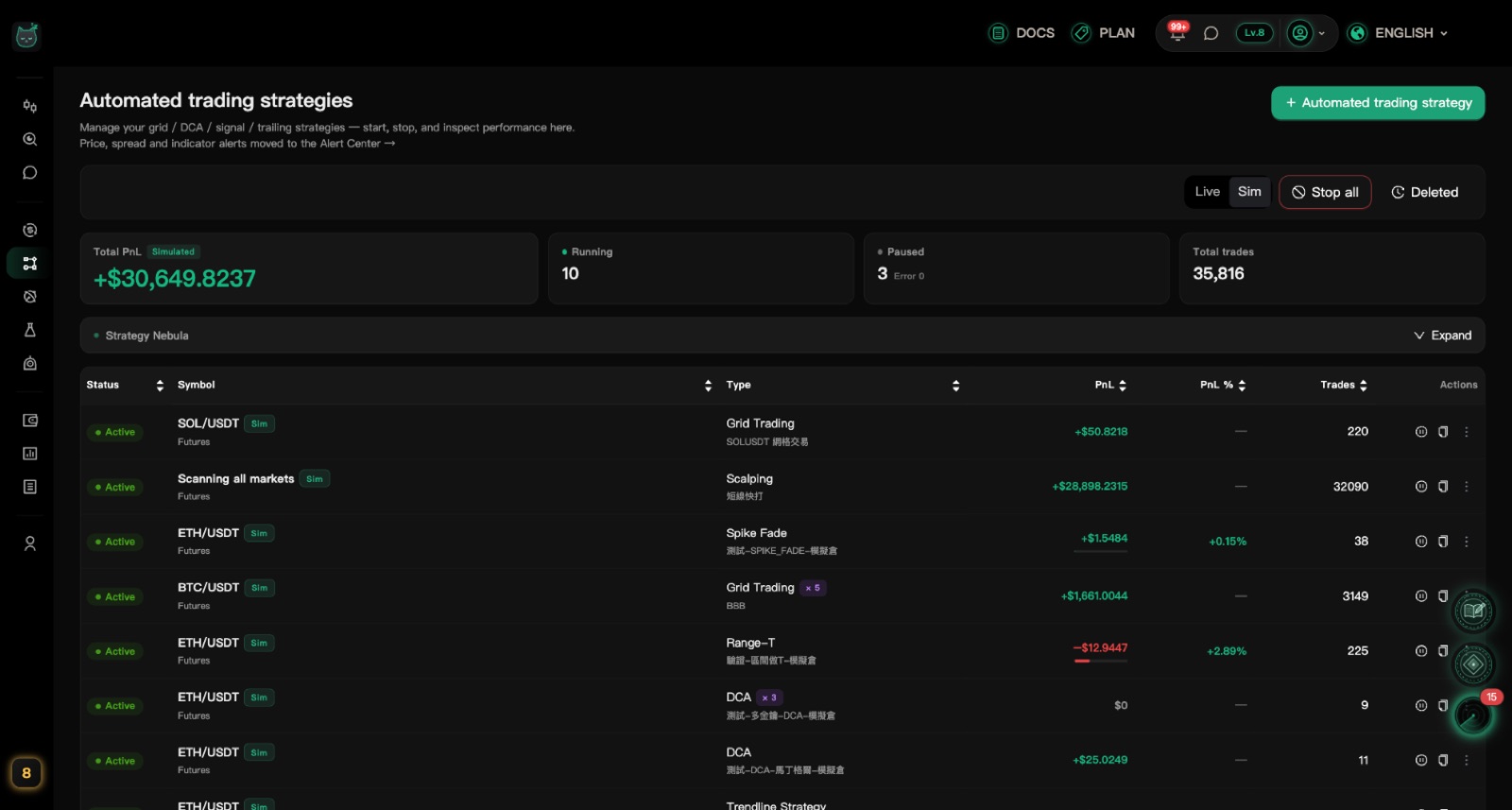Switch to the Sim mode tab
Screen dimensions: 1512x810
(x=1249, y=192)
